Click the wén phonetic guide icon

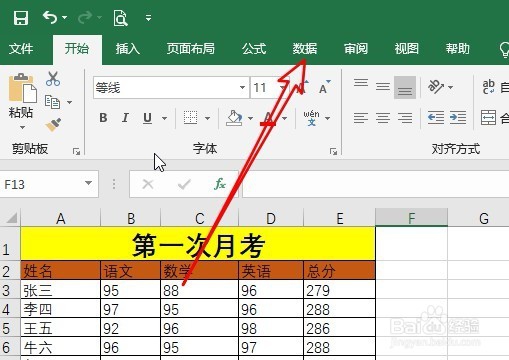tap(311, 118)
